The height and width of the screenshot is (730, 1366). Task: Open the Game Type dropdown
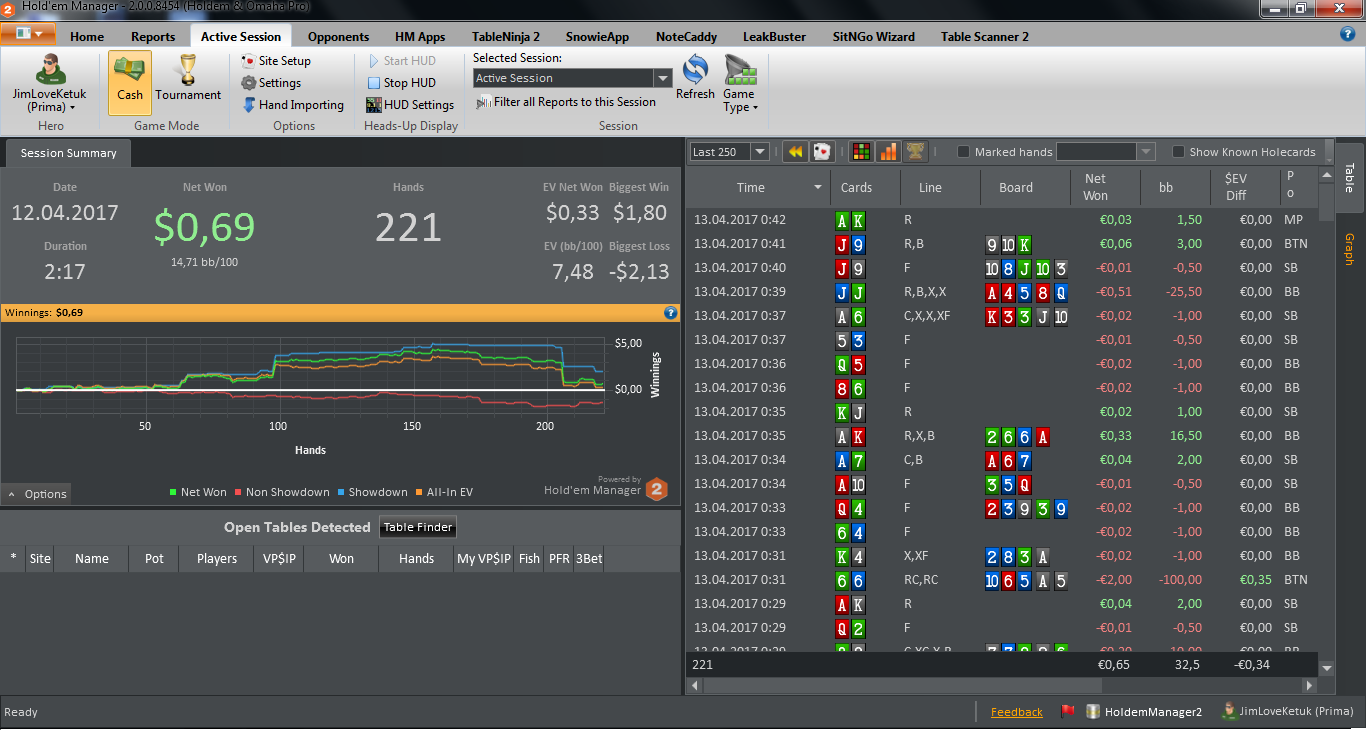tap(739, 84)
